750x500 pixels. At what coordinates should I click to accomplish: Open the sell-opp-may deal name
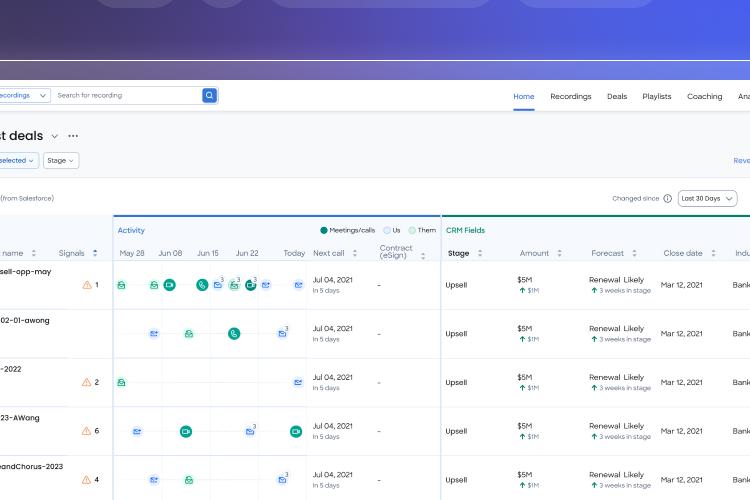25,272
